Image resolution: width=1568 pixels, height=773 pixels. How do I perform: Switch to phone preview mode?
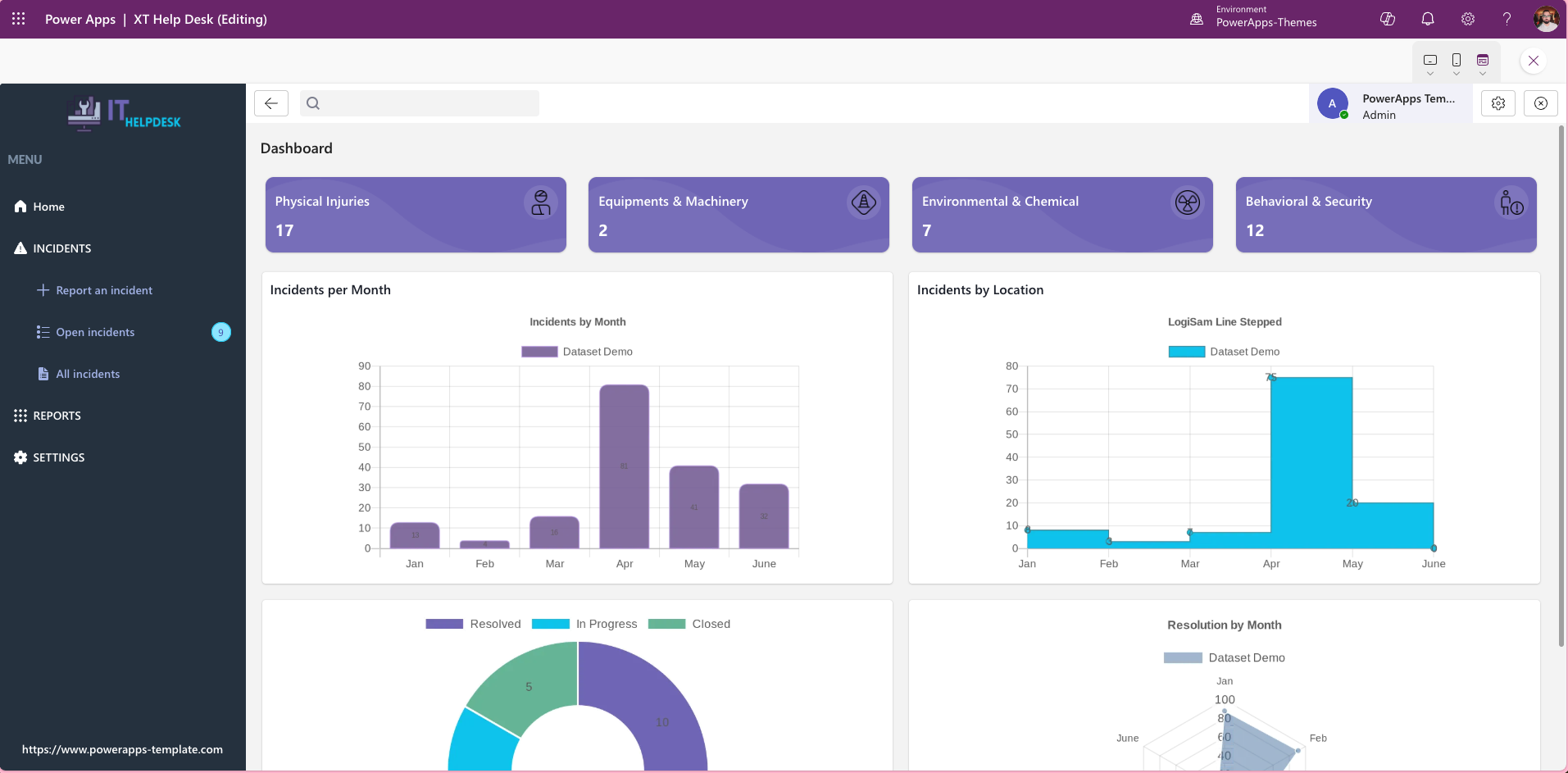(x=1457, y=59)
